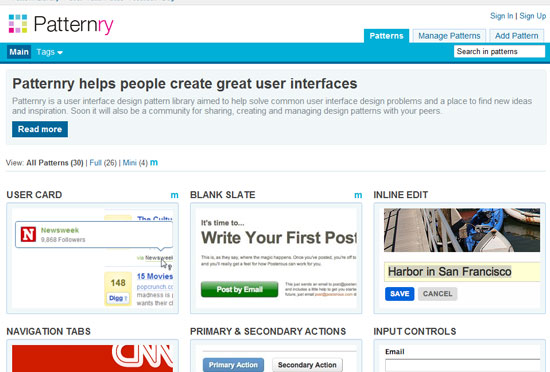The width and height of the screenshot is (550, 372).
Task: Open the harbor boat photo thumbnail
Action: [x=462, y=230]
